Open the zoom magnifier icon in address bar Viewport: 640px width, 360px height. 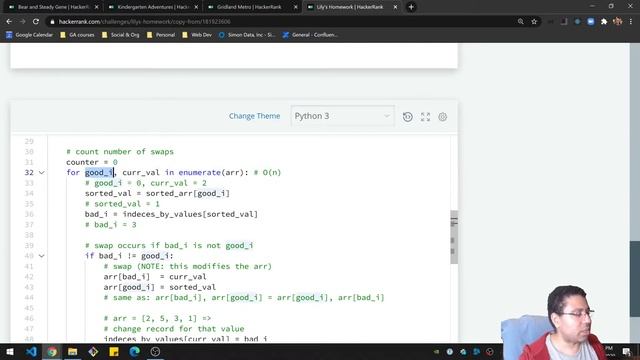pyautogui.click(x=520, y=22)
